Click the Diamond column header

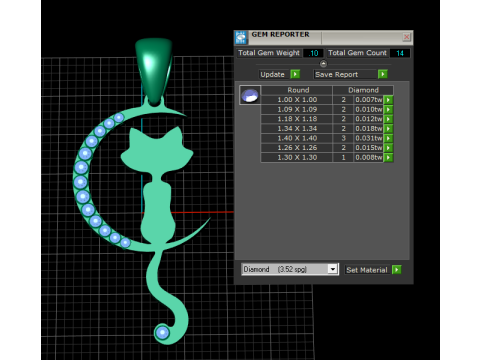(363, 90)
